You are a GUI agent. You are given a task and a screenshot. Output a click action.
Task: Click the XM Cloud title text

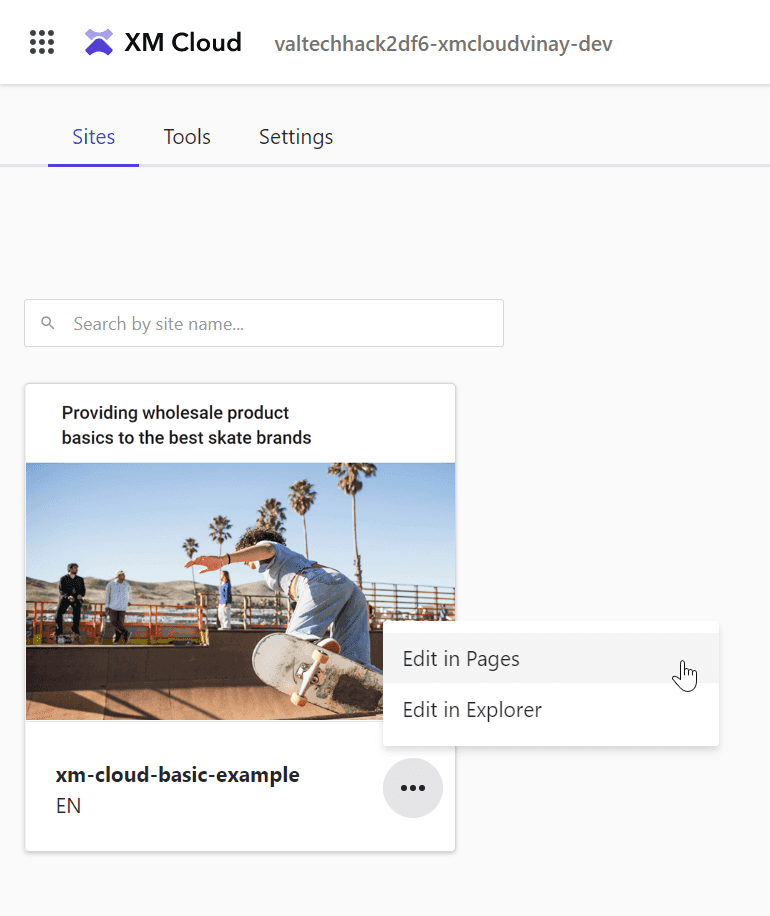[x=183, y=43]
